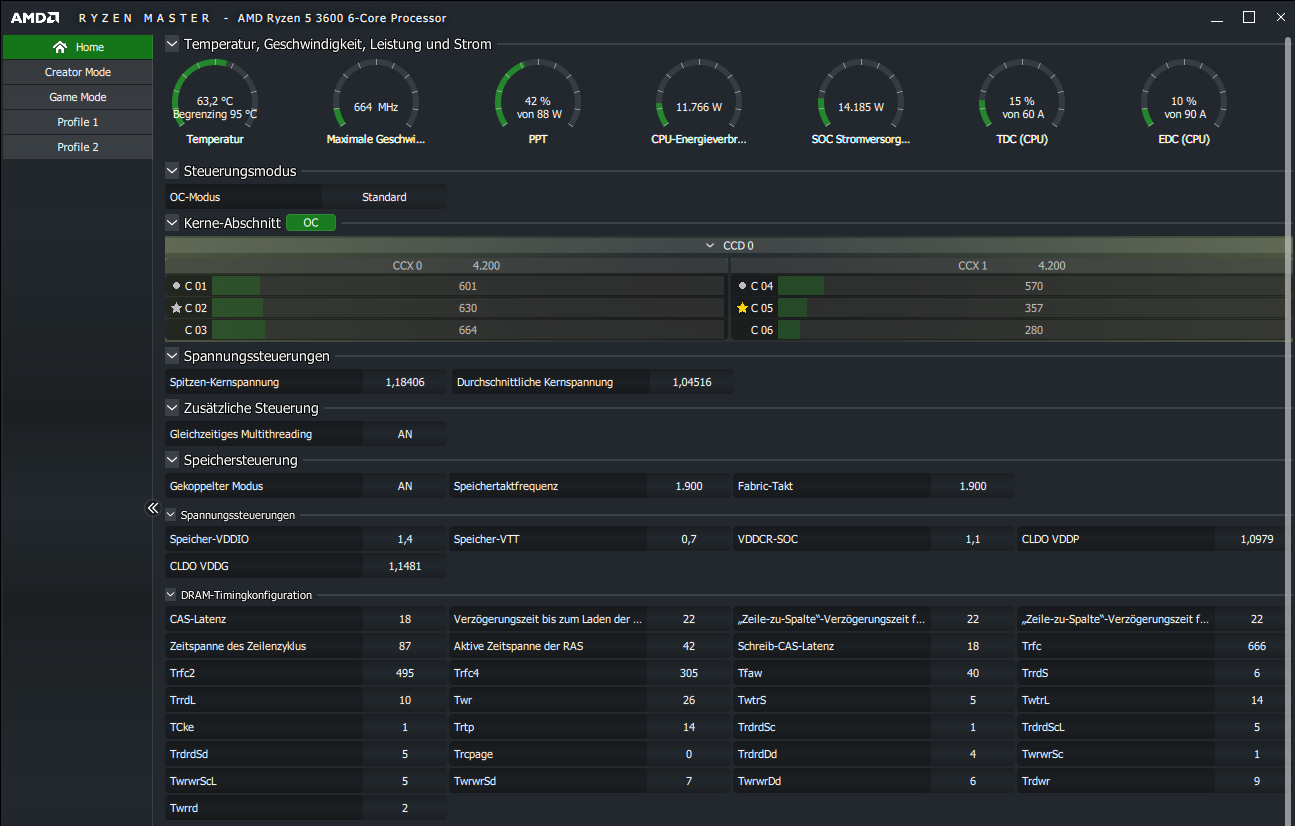Click the Spitzen-Kernspannung value 1,18406
This screenshot has height=826, width=1295.
pyautogui.click(x=405, y=382)
